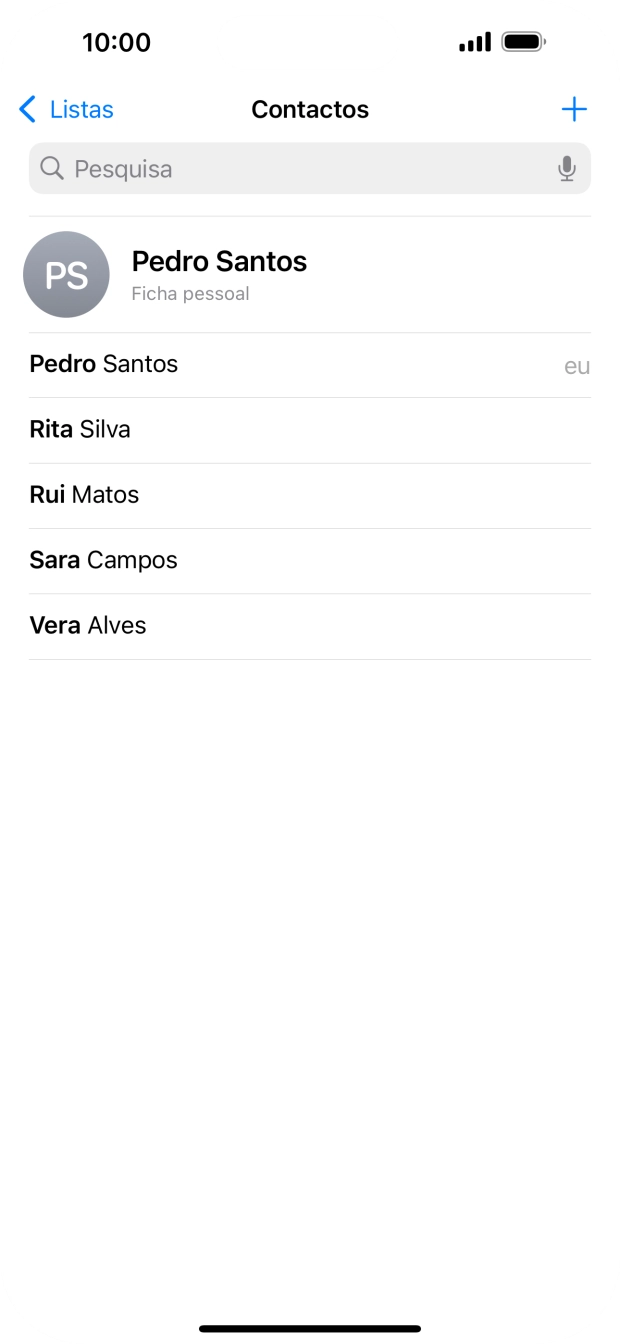Screen dimensions: 620x1344
Task: Tap the 10:00 clock in status bar
Action: [x=116, y=42]
